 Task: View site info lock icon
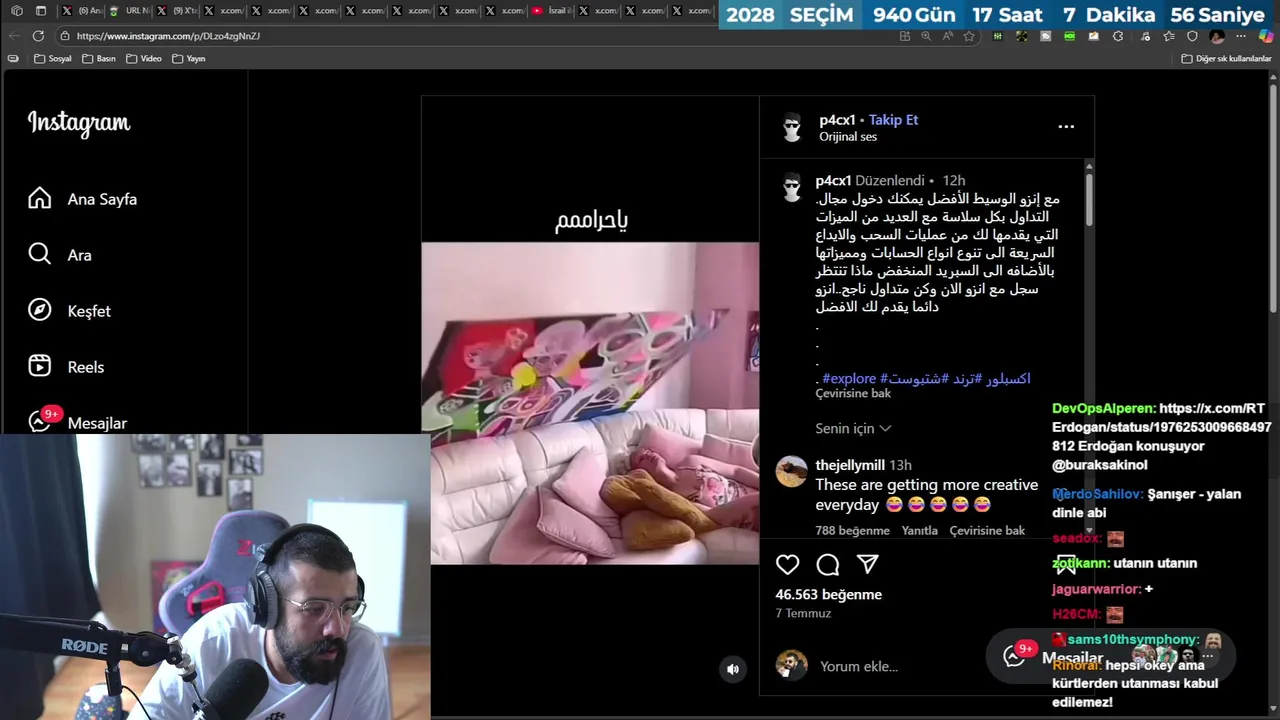pos(64,36)
